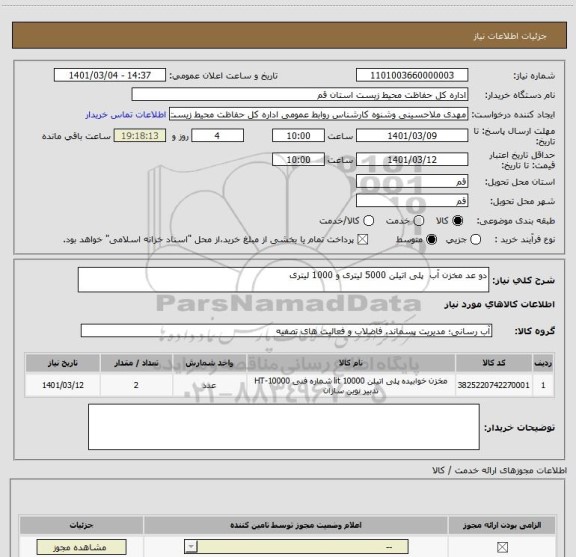This screenshot has width=576, height=557.
Task: Click the تعداد / مقدار column header
Action: (136, 363)
